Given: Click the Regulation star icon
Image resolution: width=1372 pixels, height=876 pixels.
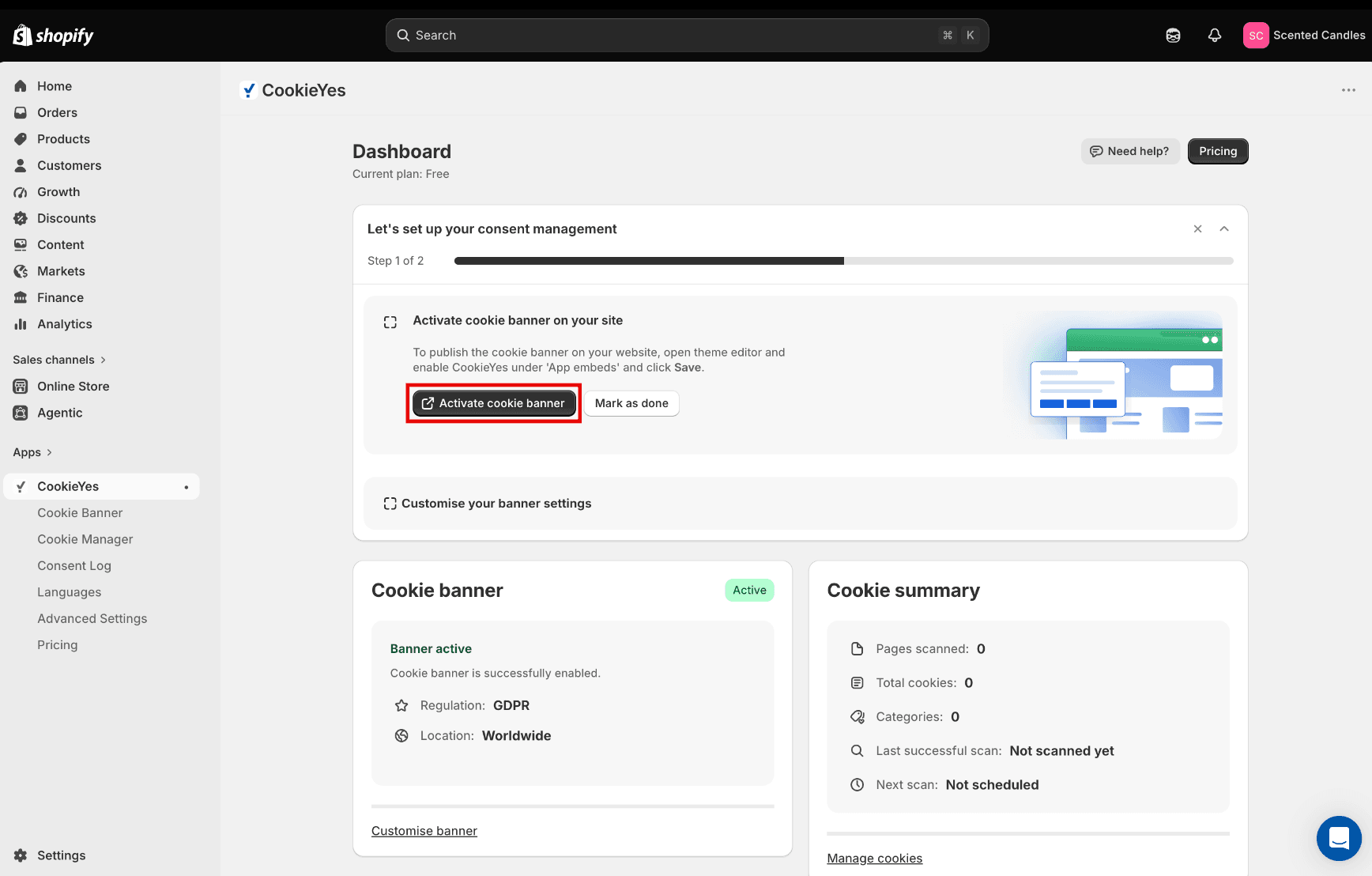Looking at the screenshot, I should pyautogui.click(x=401, y=706).
